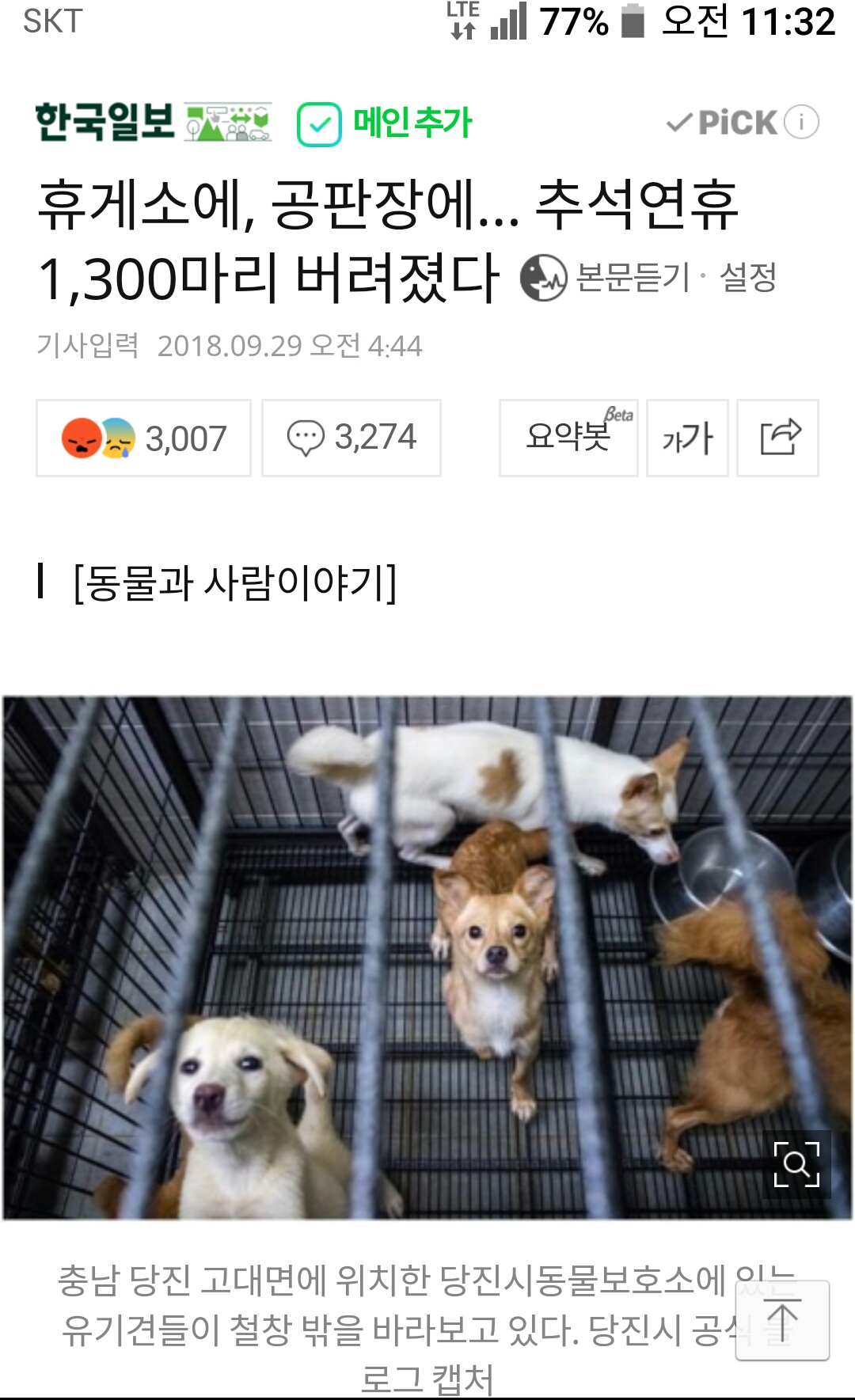Tap the 메인추가 text label
Screen dimensions: 855x1400
pyautogui.click(x=412, y=123)
